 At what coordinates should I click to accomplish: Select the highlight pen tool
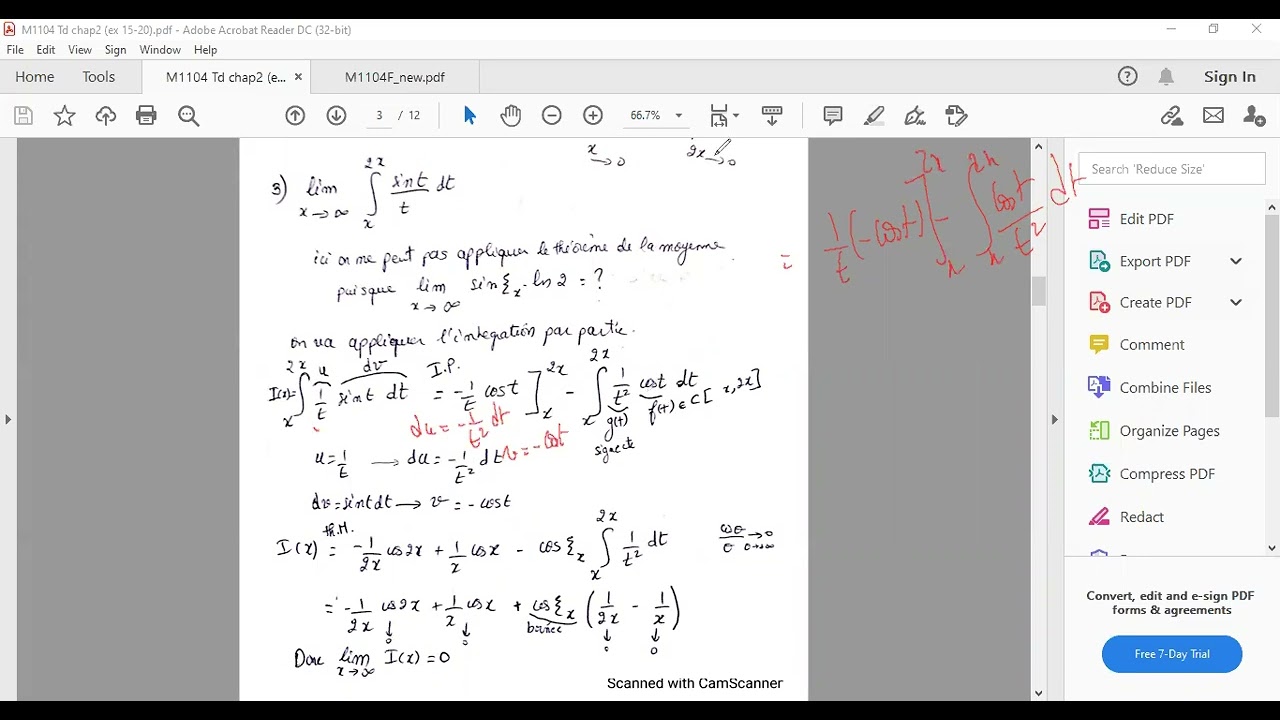pyautogui.click(x=874, y=116)
